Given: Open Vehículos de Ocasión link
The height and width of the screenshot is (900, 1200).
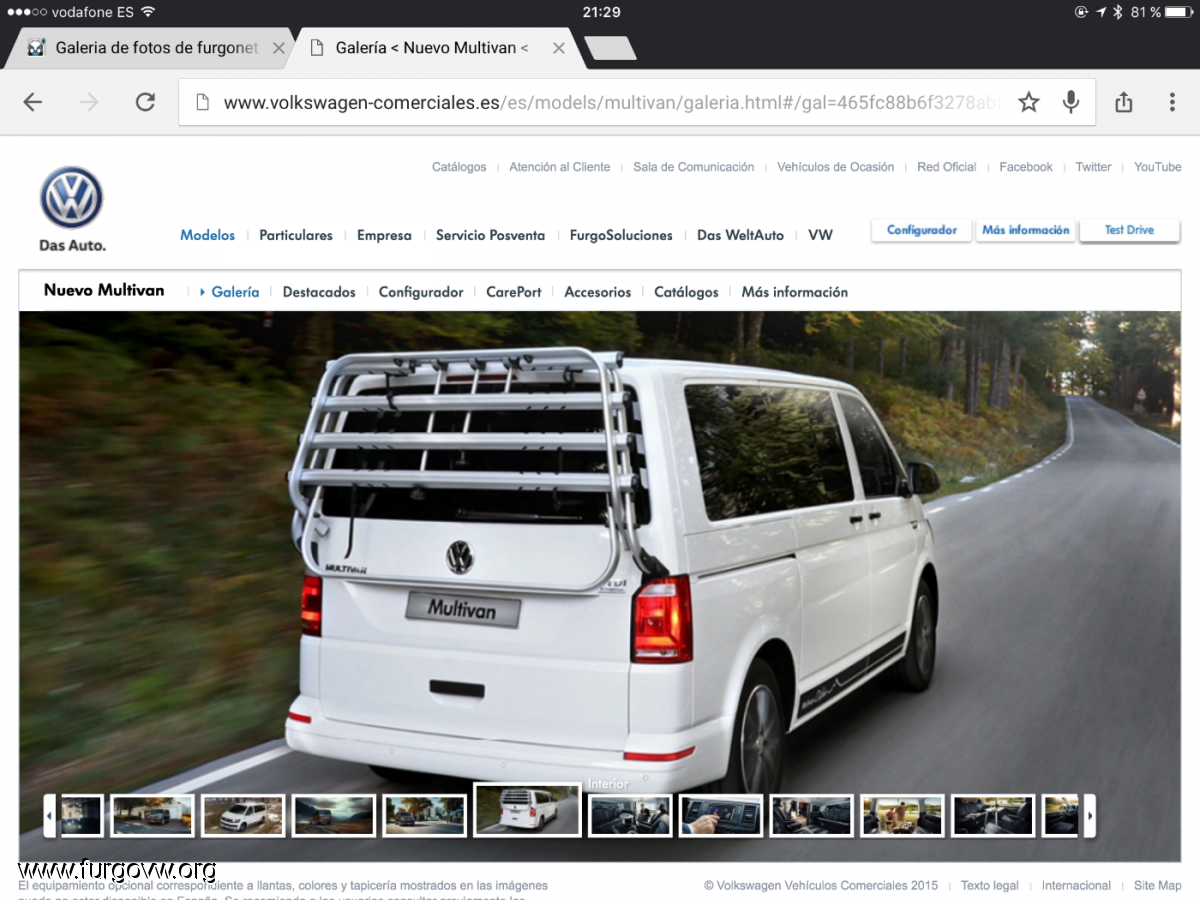Looking at the screenshot, I should (836, 167).
